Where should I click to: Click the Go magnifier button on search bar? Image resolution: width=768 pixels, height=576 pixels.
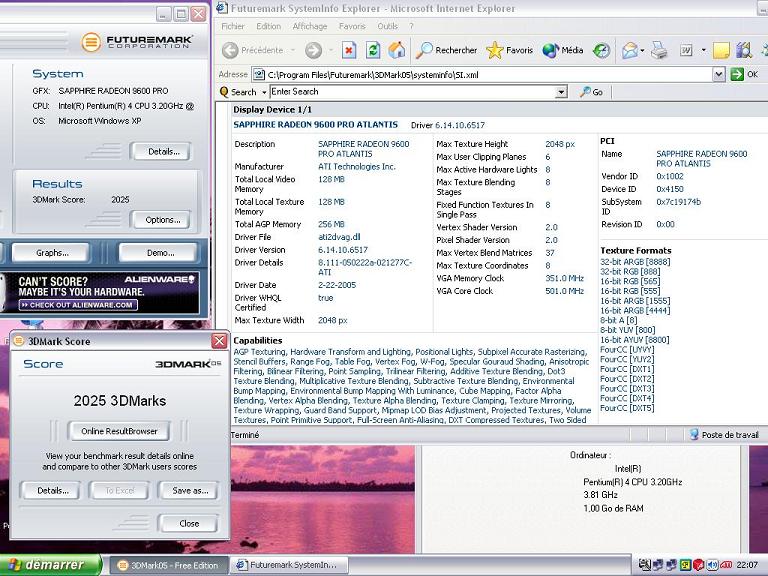[x=591, y=92]
